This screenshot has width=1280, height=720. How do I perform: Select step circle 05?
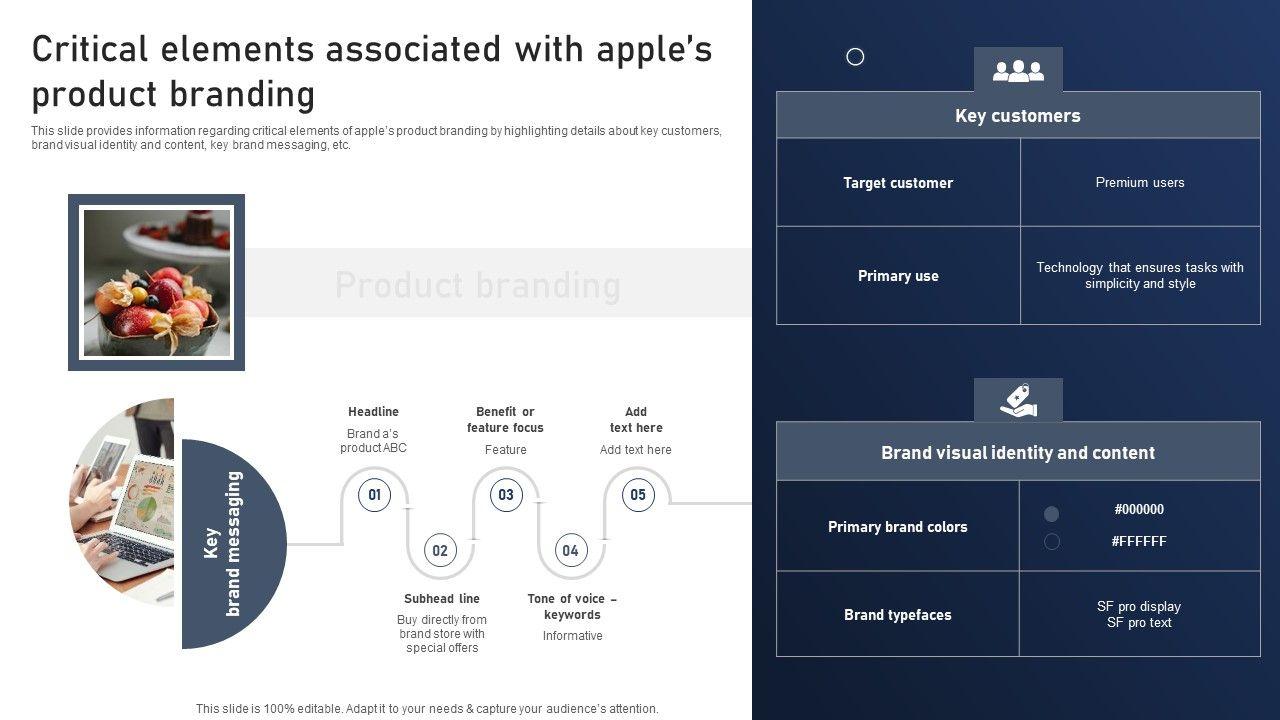tap(638, 494)
